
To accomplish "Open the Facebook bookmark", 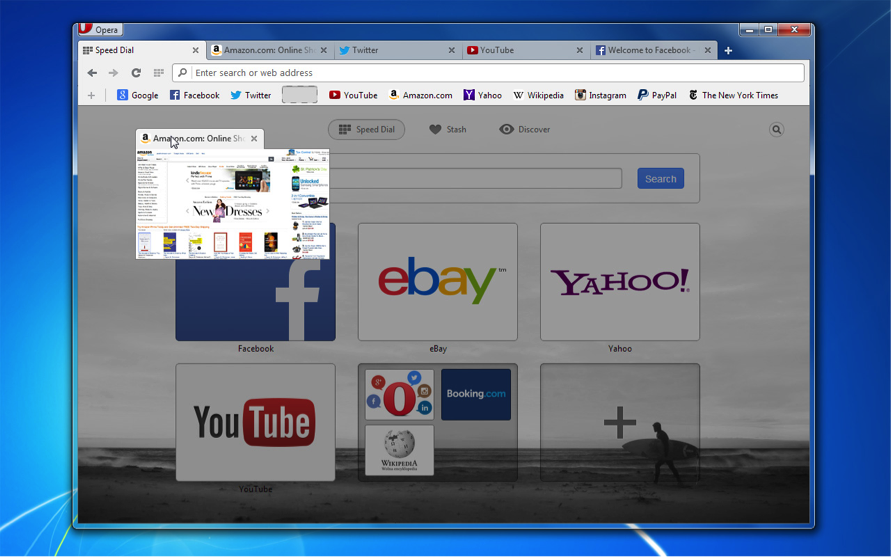I will click(194, 95).
